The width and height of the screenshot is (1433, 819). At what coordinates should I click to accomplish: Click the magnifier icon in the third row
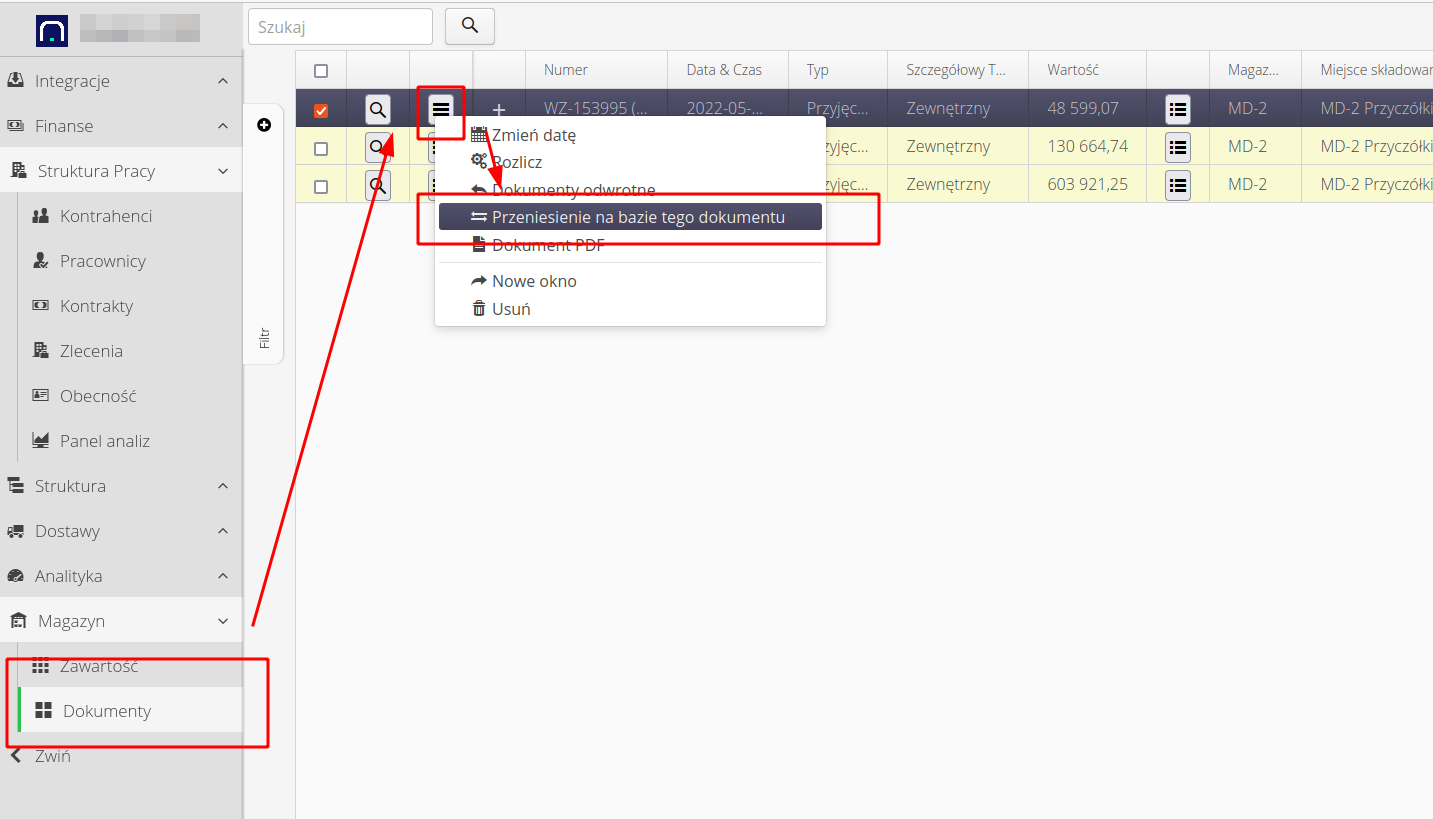378,185
